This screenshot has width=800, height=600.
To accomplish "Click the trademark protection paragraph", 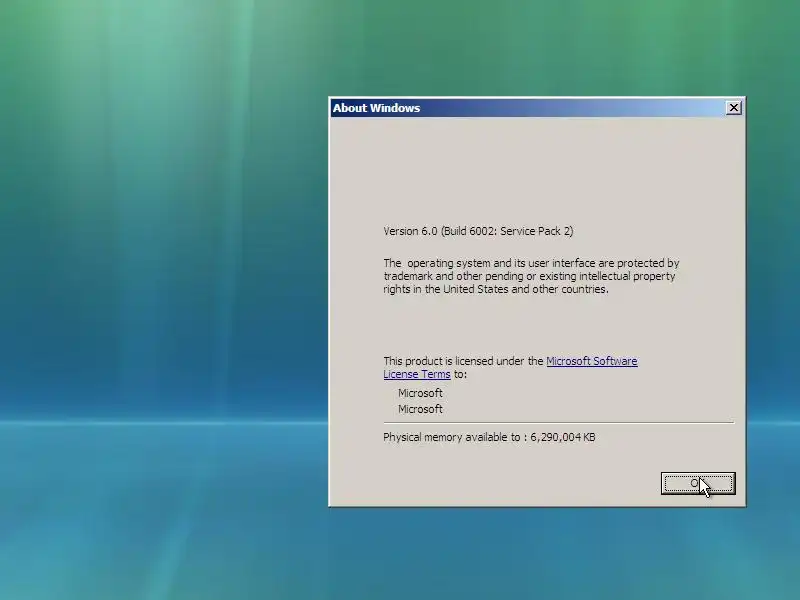I will tap(531, 276).
